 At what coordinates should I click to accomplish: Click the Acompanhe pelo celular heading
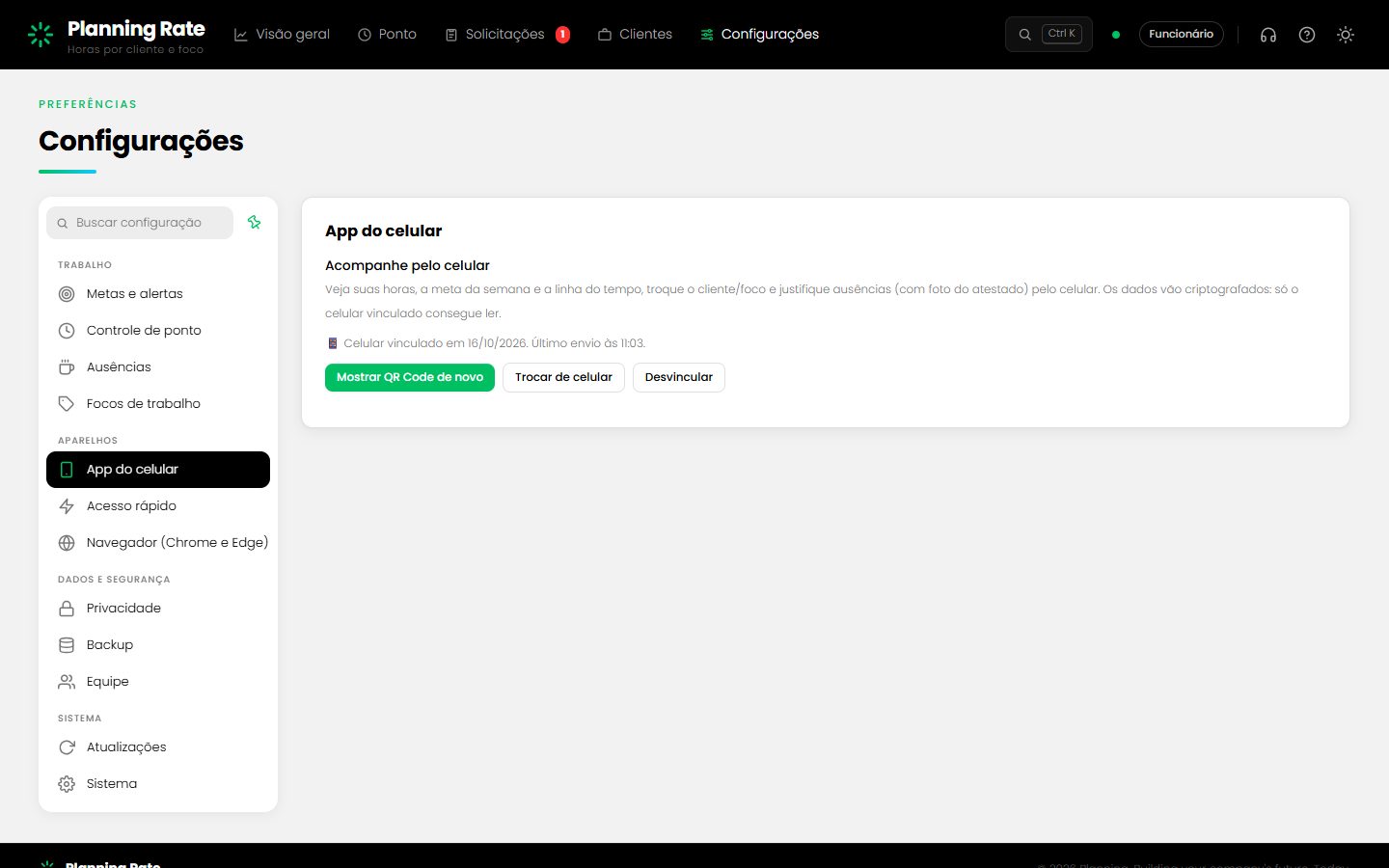[407, 265]
